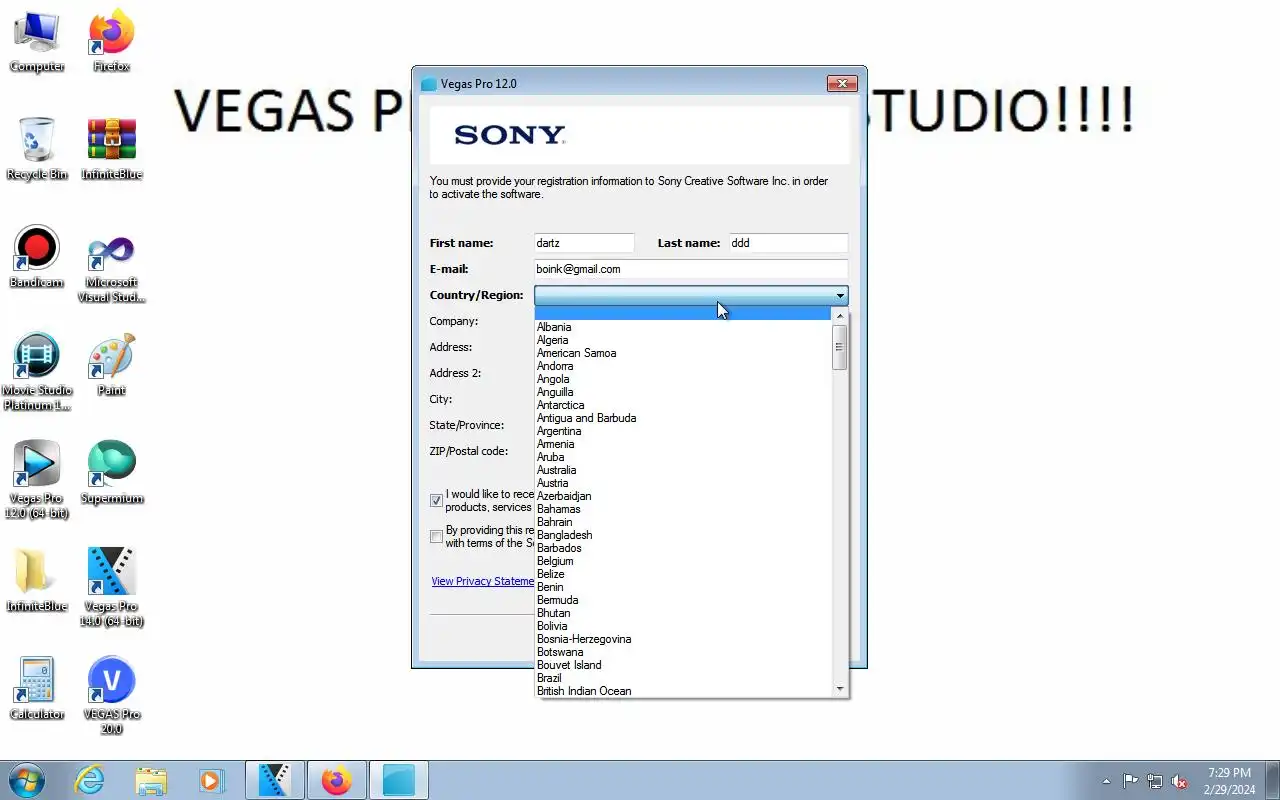The image size is (1280, 800).
Task: Select Bahrain from the country list
Action: click(683, 522)
